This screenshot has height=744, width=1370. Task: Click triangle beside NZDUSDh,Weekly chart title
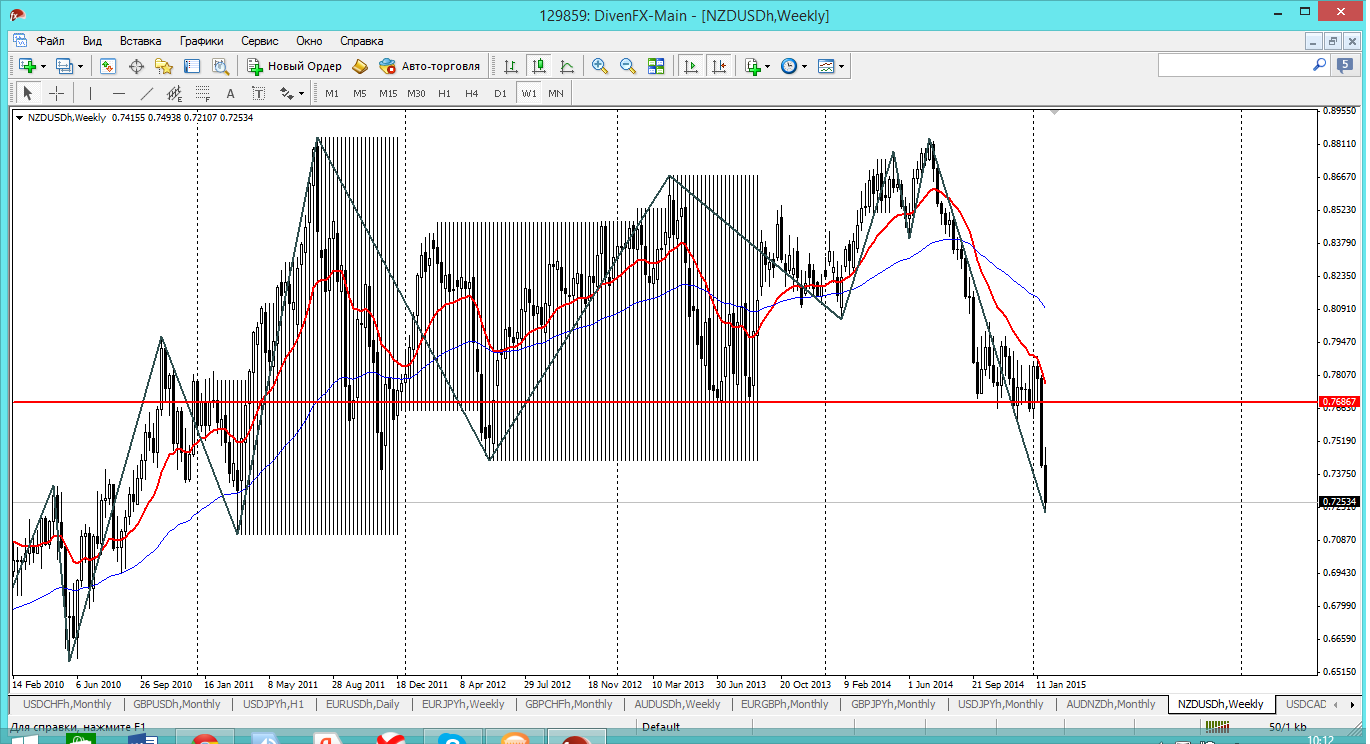[x=20, y=118]
